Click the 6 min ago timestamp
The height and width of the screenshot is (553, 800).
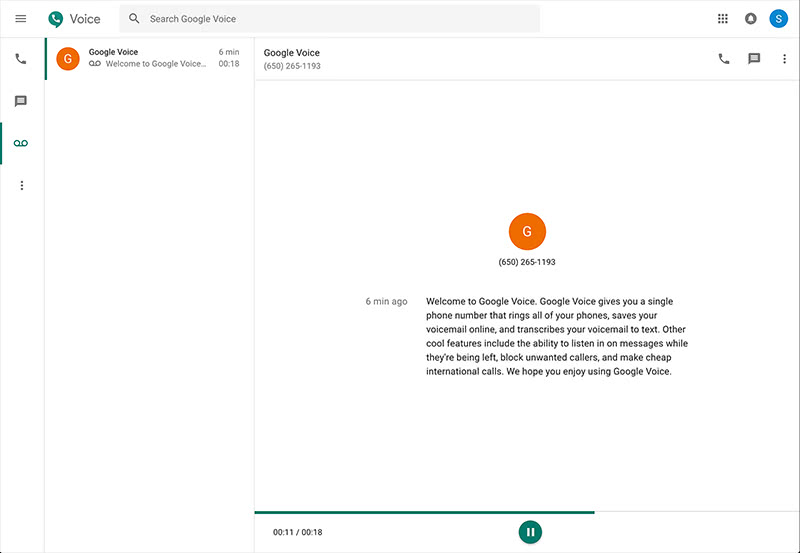[x=386, y=301]
